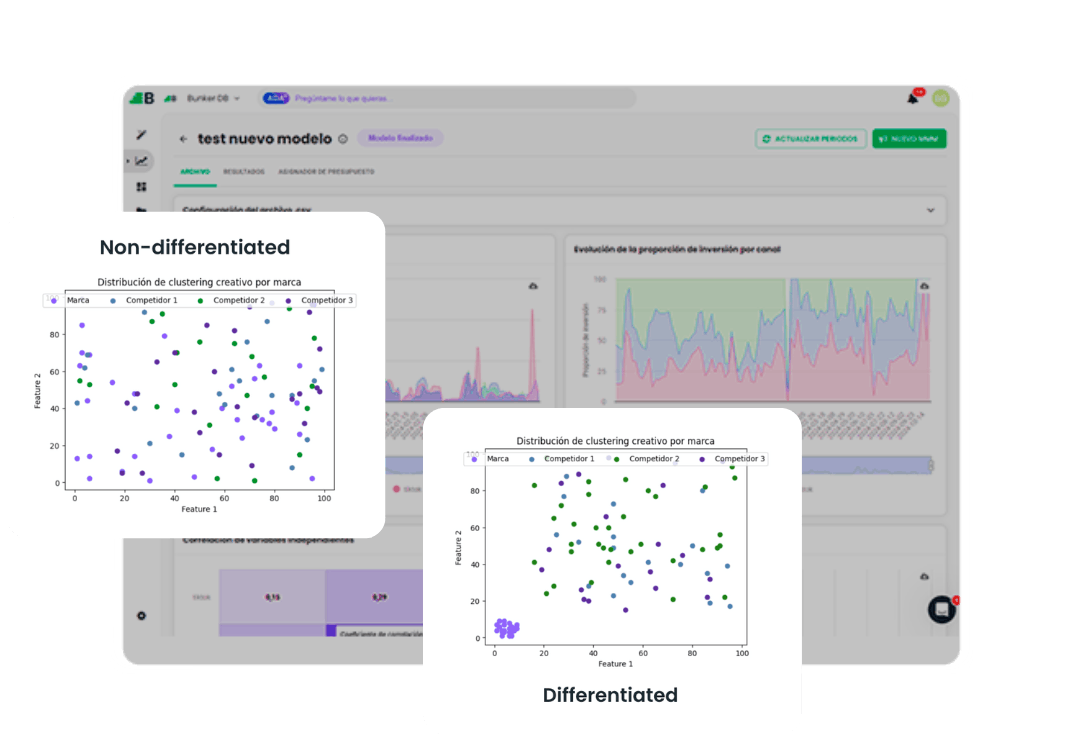Toggle Marca legend in Non-differentiated chart
Image resolution: width=1083 pixels, height=750 pixels.
tap(71, 300)
